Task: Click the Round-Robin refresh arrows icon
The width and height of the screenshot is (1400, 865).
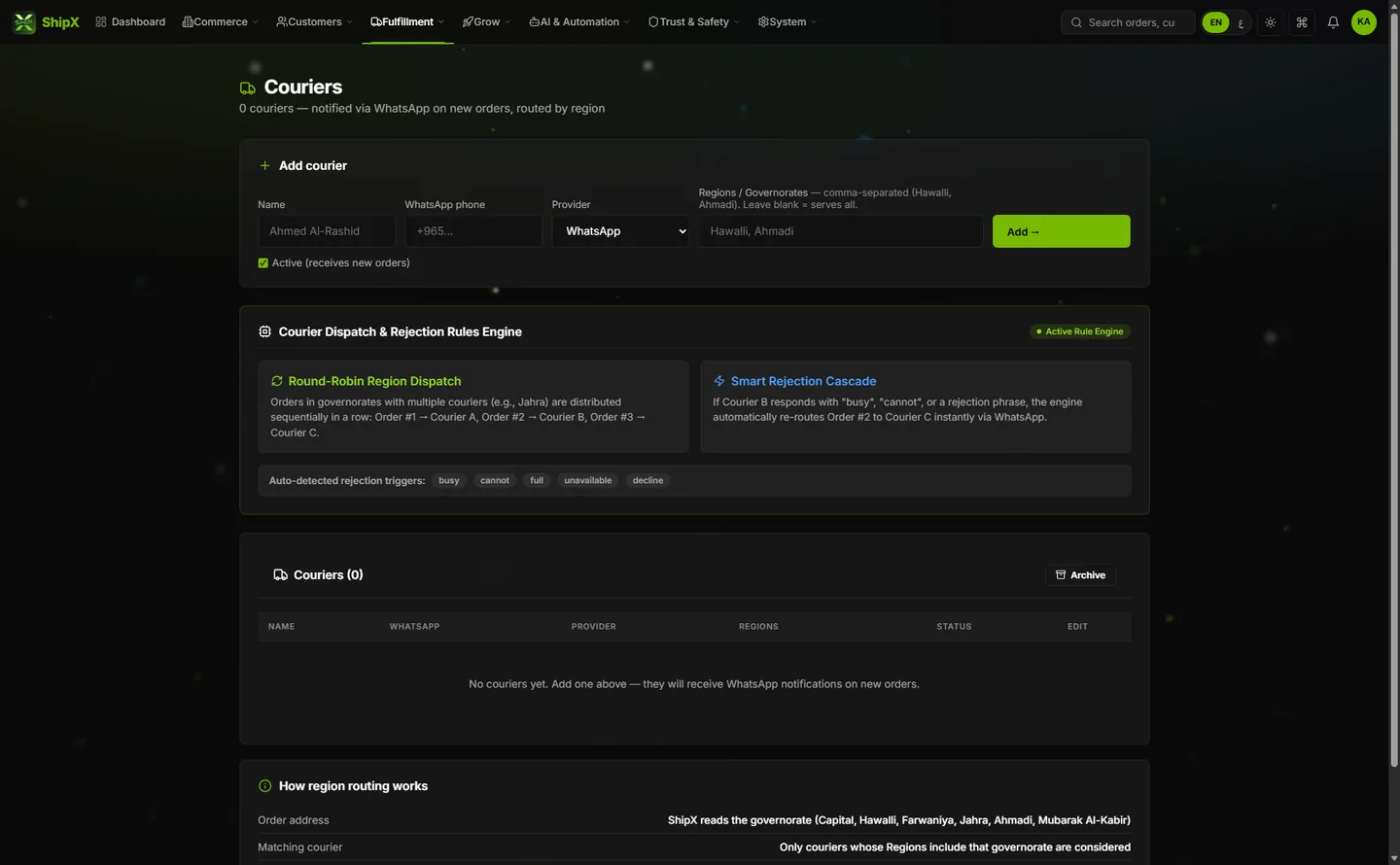Action: 277,381
